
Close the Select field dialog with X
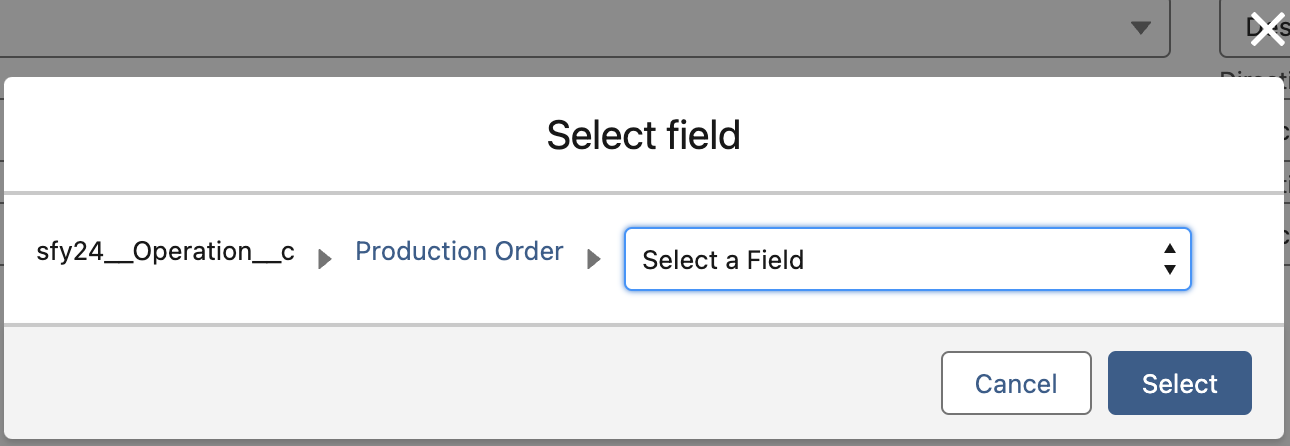1267,30
